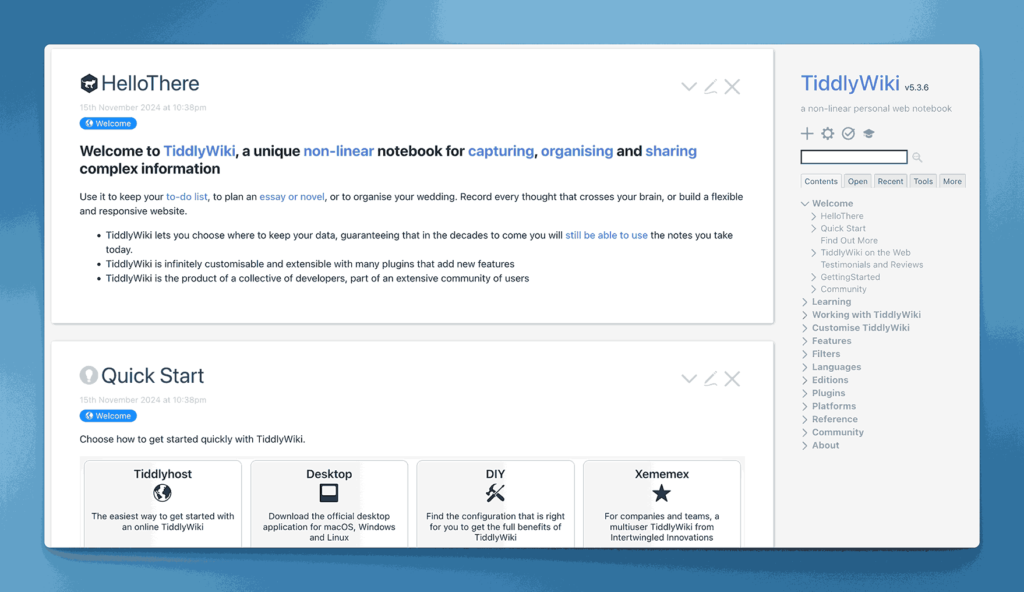Open more actions chevron on Quick Start tiddler
The image size is (1024, 592).
pos(688,378)
